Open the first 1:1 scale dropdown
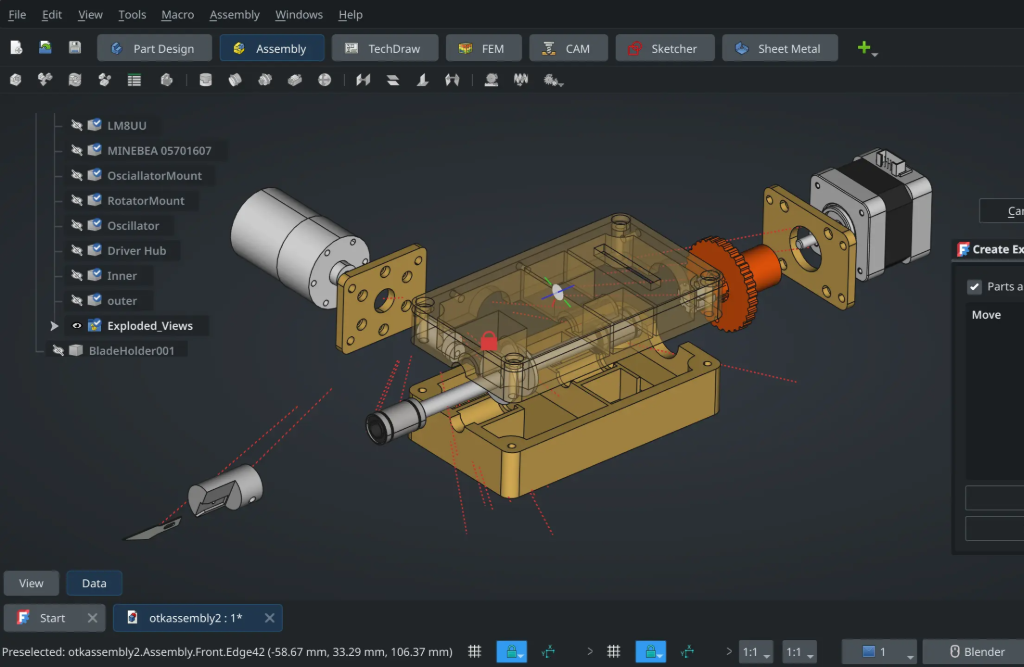1024x667 pixels. click(x=755, y=652)
